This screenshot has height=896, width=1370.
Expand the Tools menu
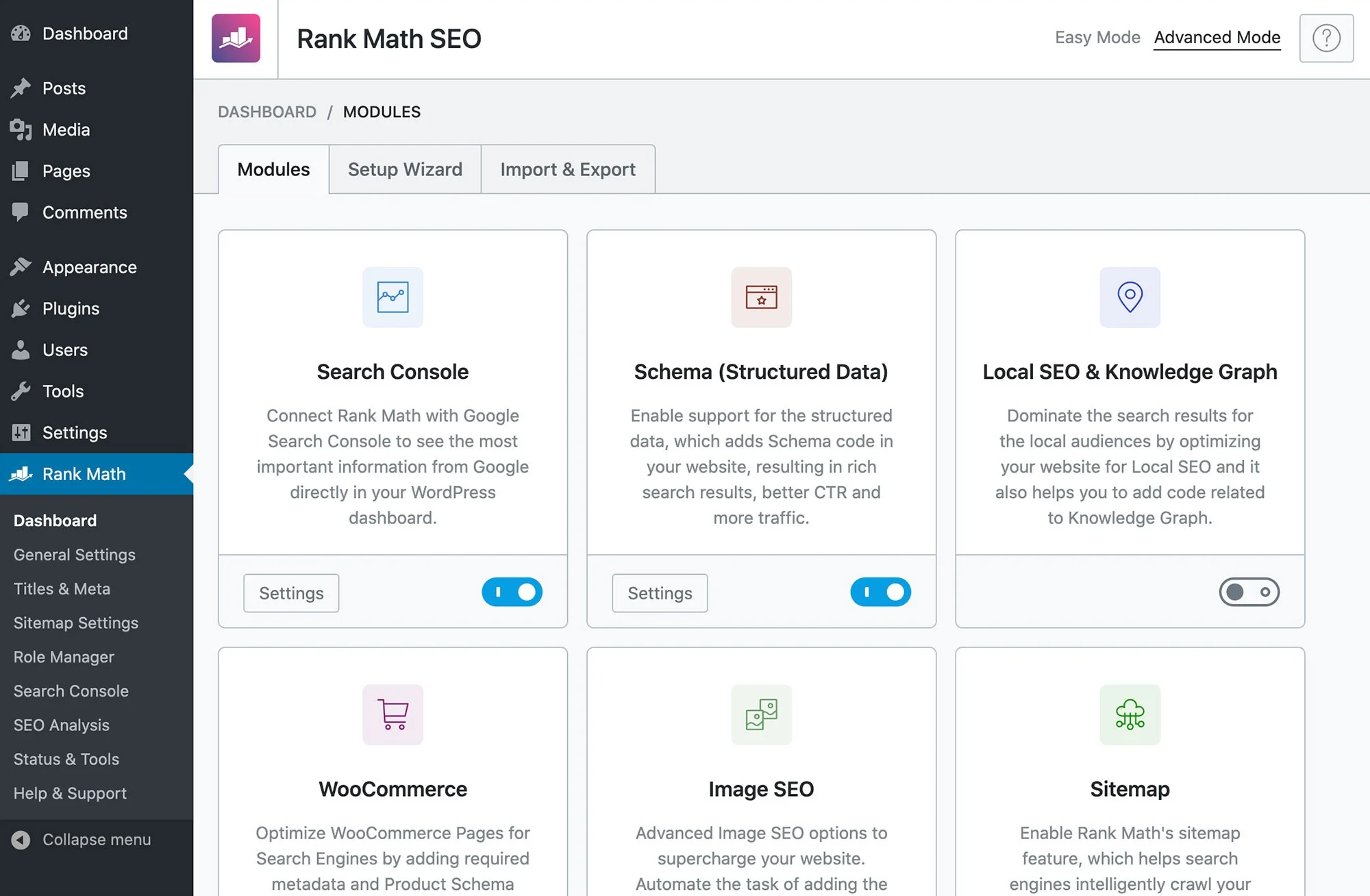(62, 391)
